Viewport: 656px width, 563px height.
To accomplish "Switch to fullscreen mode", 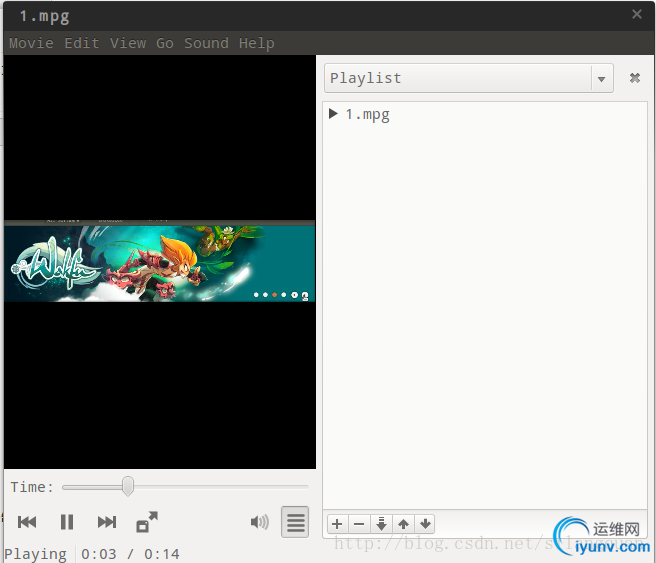I will click(147, 522).
